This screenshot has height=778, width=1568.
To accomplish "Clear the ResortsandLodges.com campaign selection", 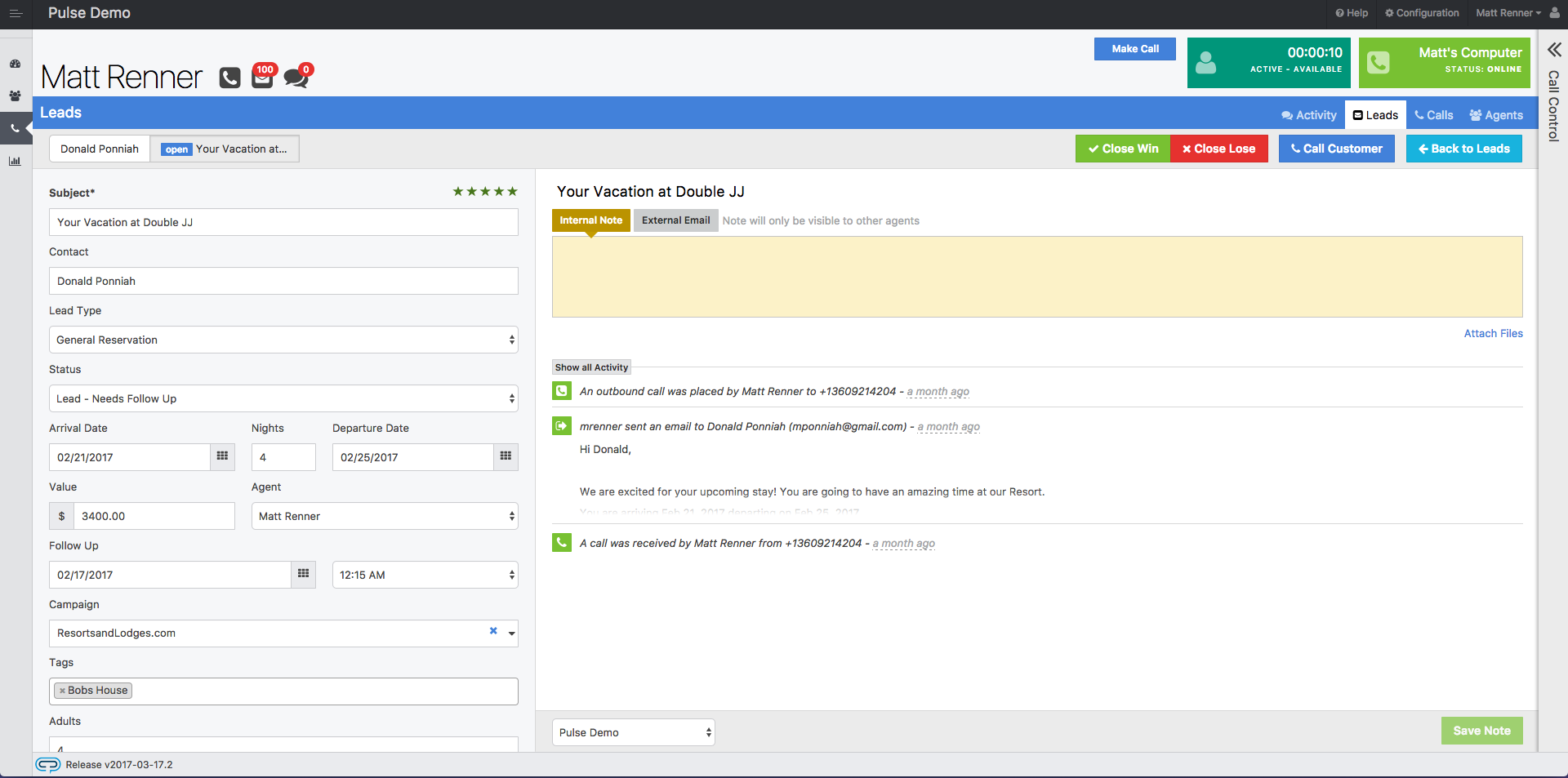I will coord(493,631).
